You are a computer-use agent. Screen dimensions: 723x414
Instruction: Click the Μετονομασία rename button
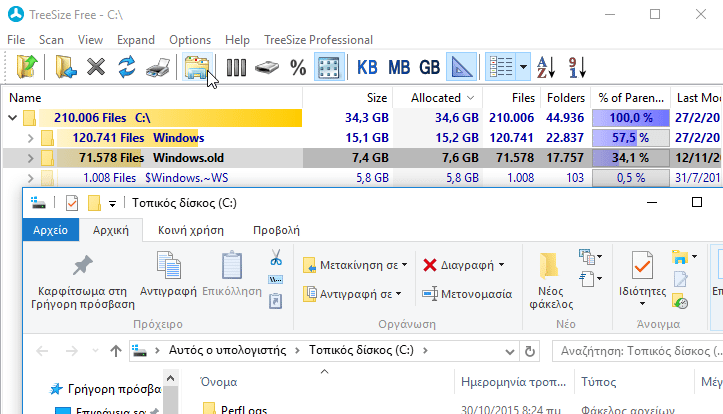tap(467, 294)
